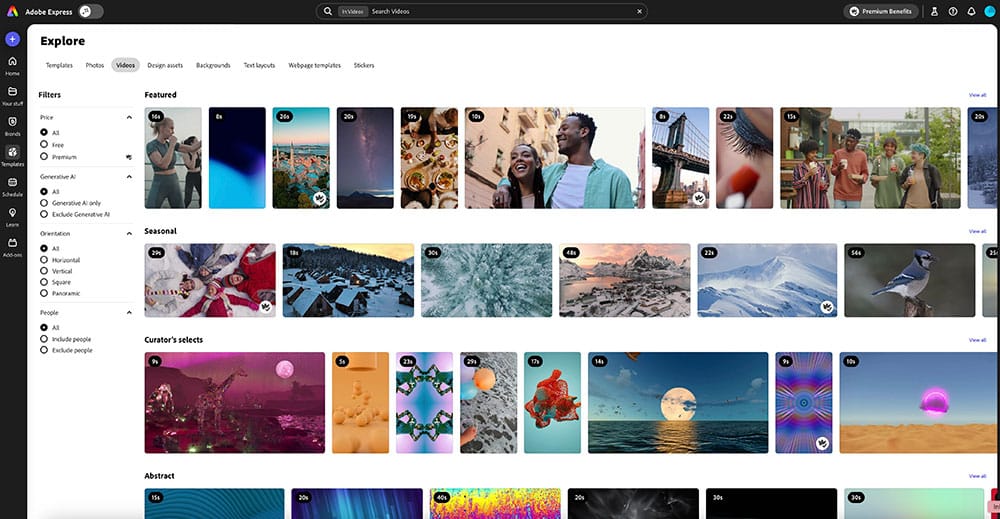Open the eyelash makeup close-up video
The image size is (1000, 519).
(744, 157)
